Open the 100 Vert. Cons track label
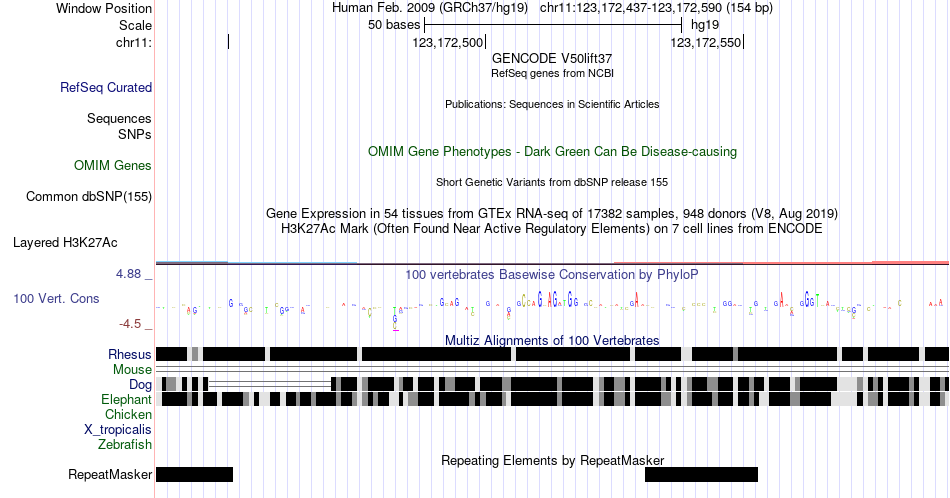This screenshot has width=950, height=498. (x=56, y=298)
